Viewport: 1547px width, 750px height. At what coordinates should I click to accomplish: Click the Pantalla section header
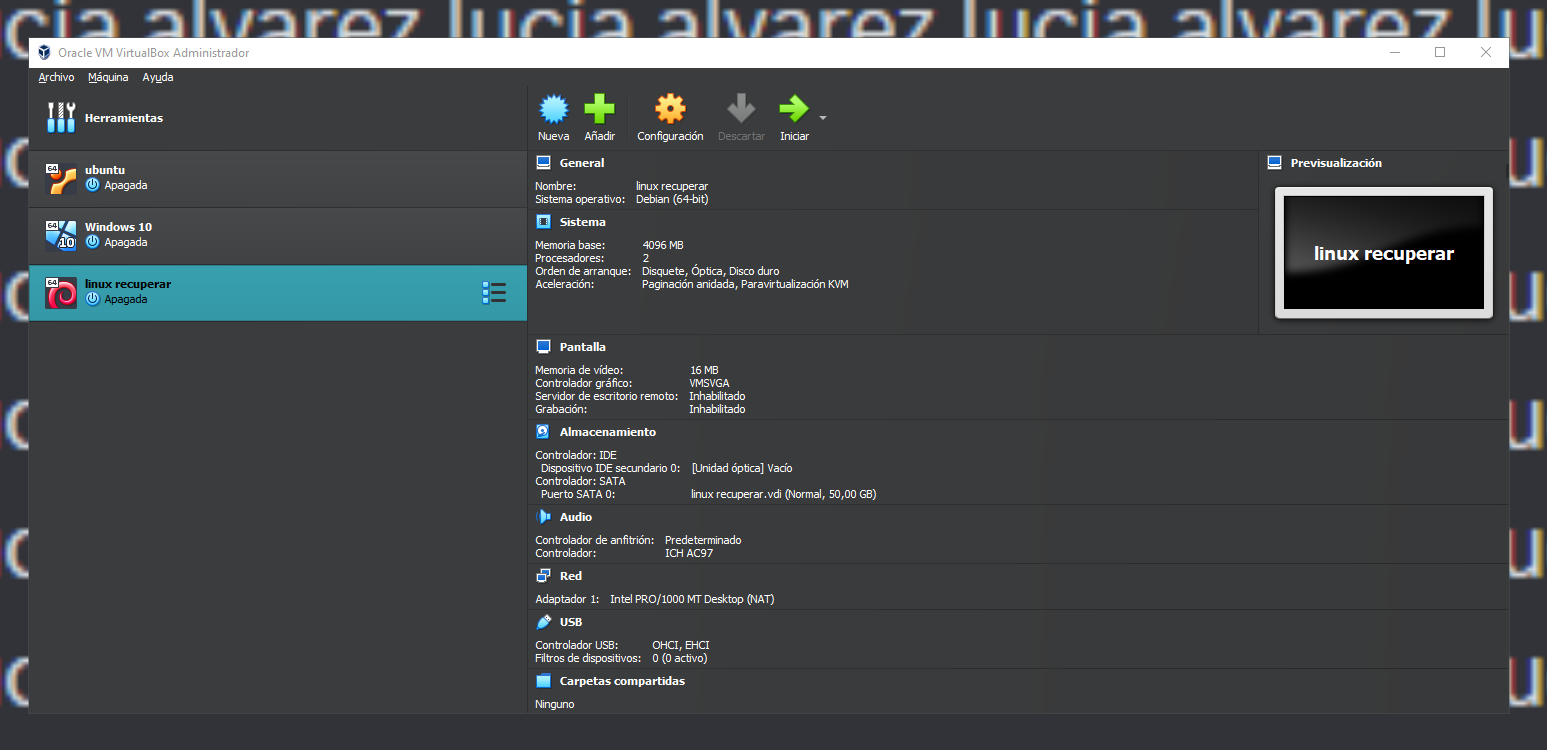coord(582,347)
